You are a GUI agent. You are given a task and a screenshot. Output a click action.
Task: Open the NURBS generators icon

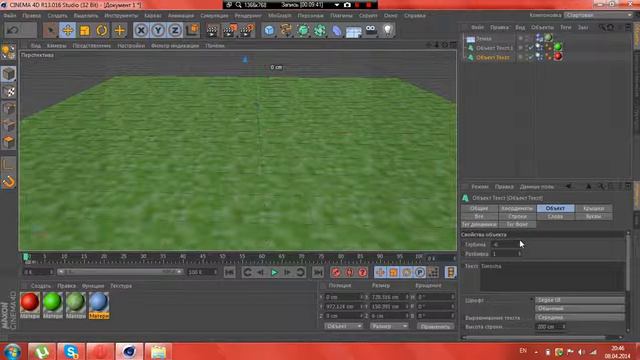[303, 30]
